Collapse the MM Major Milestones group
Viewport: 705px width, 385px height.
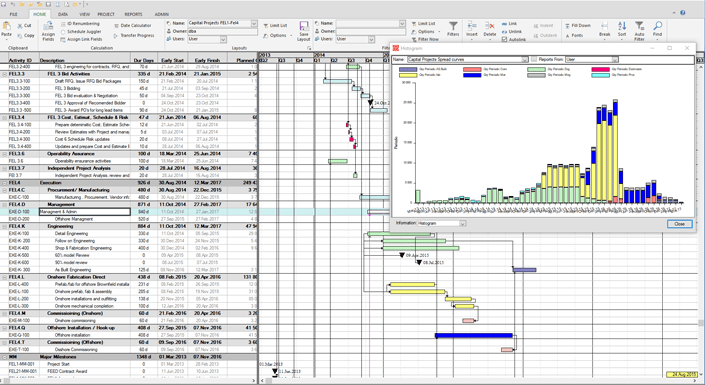click(4, 357)
